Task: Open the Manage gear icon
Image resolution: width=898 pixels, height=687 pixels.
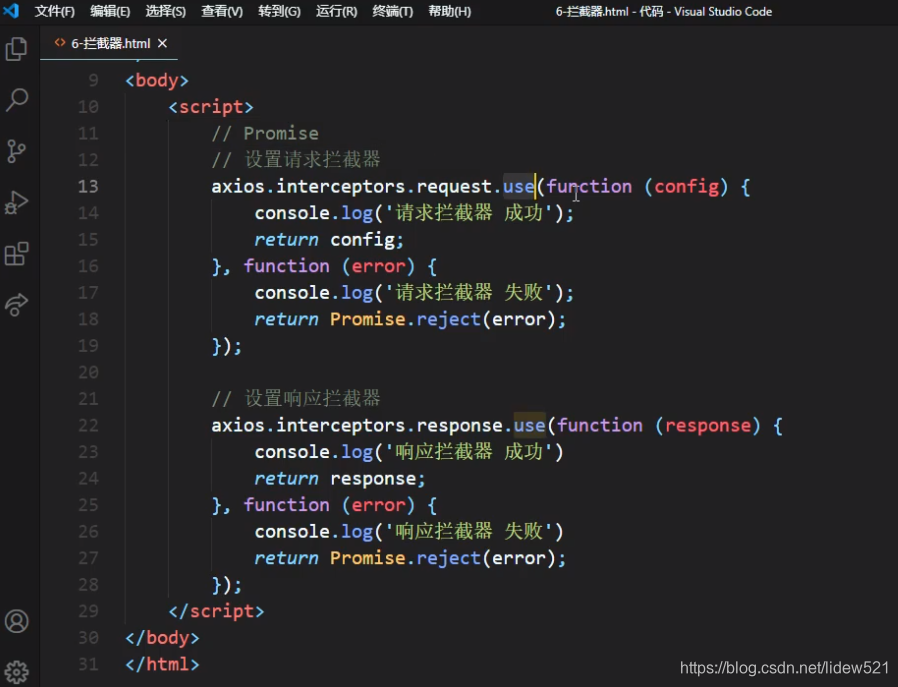Action: 16,672
